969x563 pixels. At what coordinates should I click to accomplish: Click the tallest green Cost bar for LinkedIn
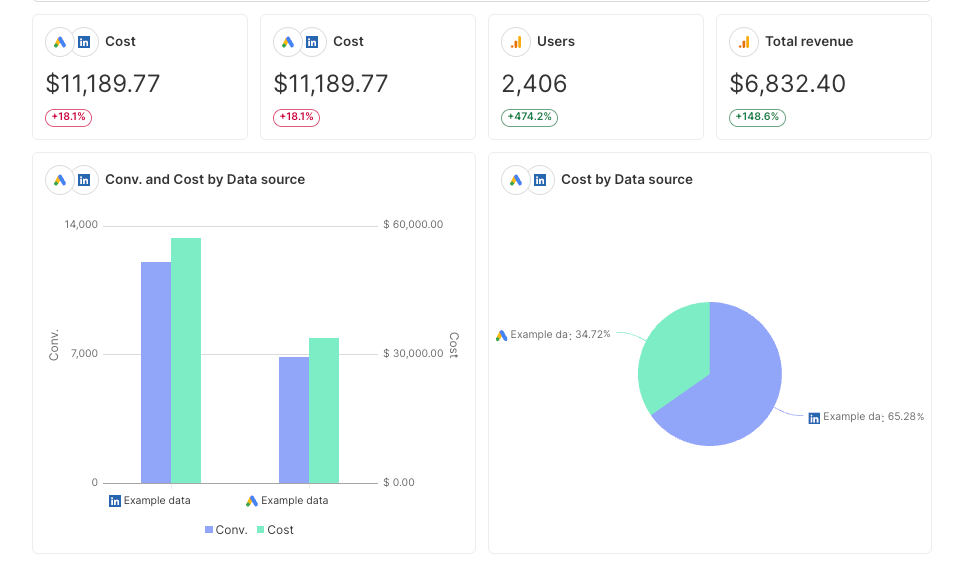[186, 360]
